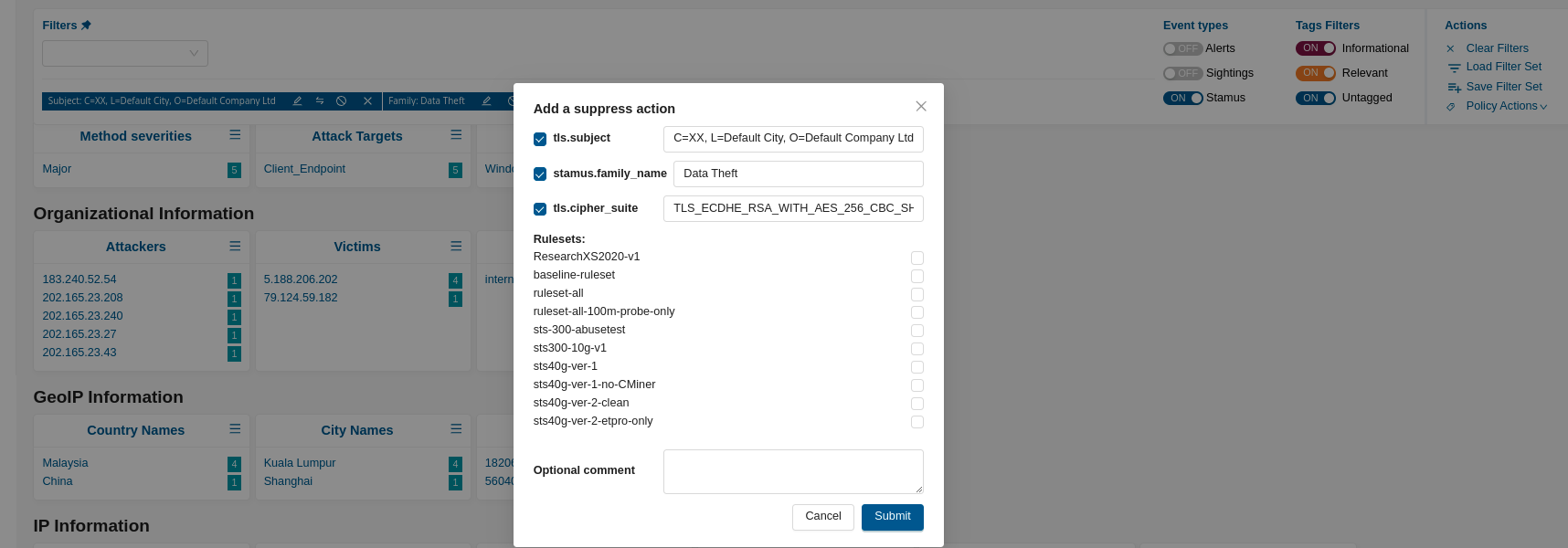Click the Load Filter Set action
The width and height of the screenshot is (1568, 548).
[1503, 67]
